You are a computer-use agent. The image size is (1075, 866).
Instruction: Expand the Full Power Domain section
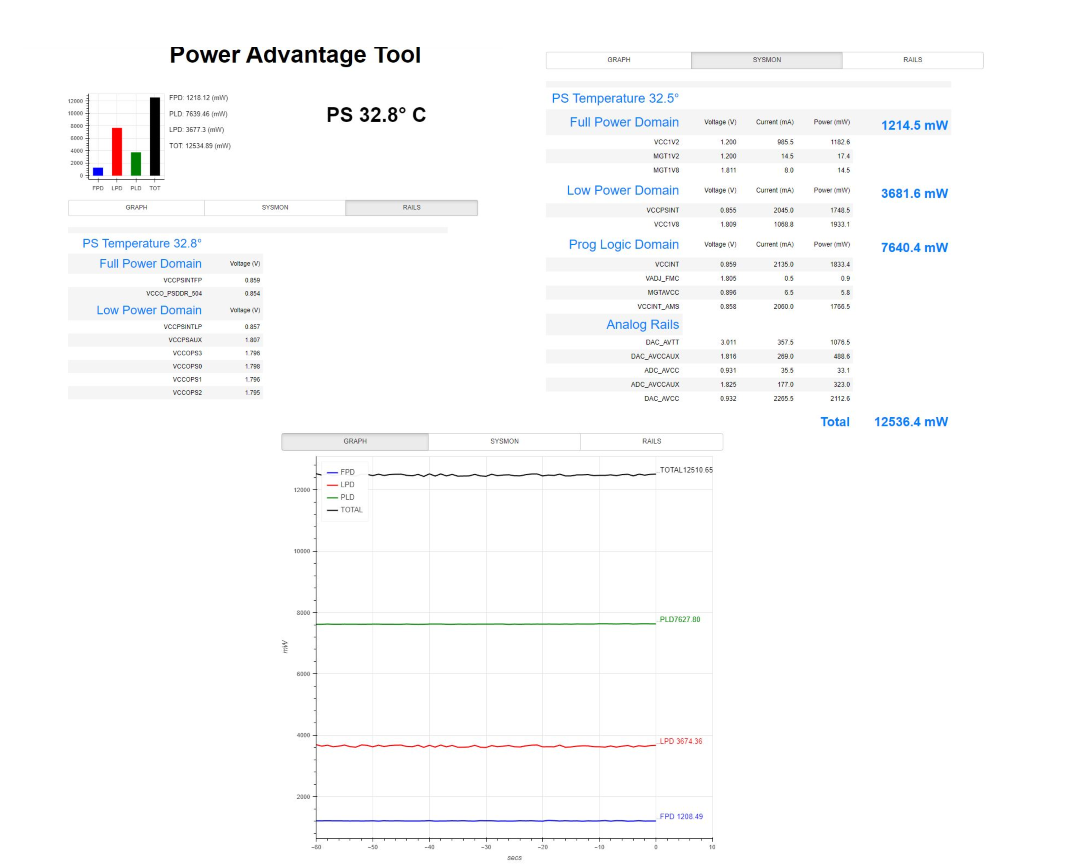point(624,122)
